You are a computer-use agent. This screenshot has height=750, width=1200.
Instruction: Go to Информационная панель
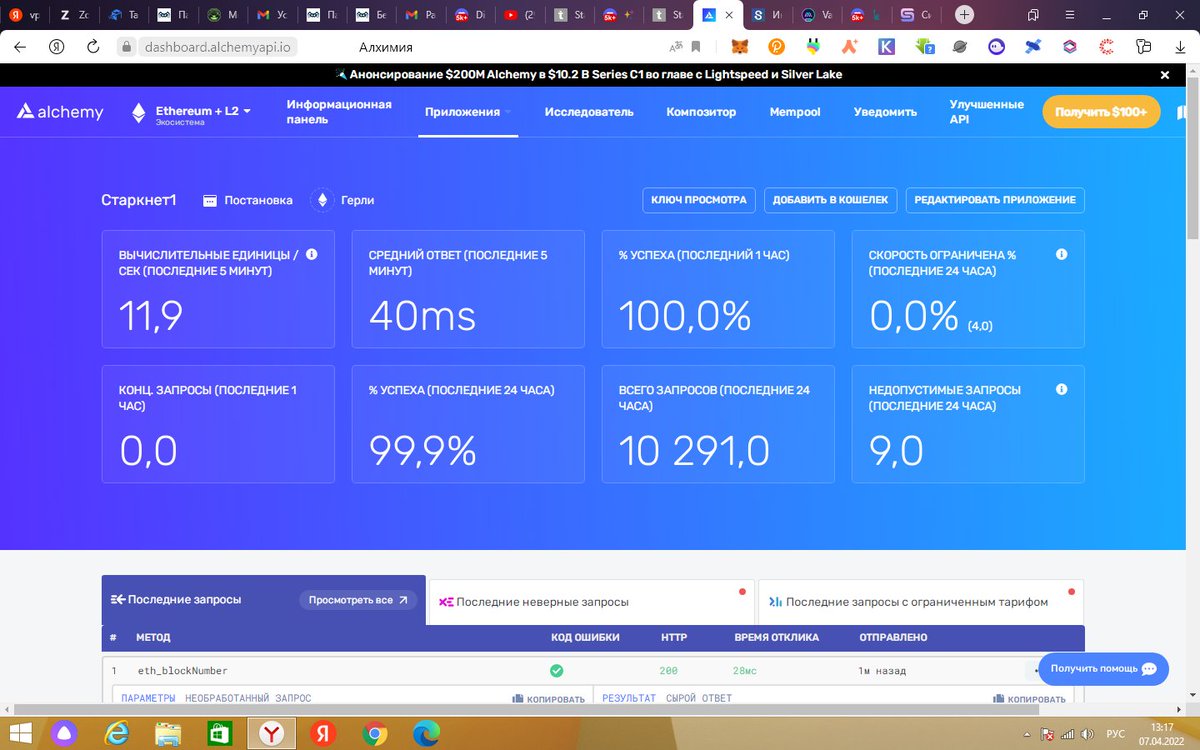pyautogui.click(x=339, y=112)
